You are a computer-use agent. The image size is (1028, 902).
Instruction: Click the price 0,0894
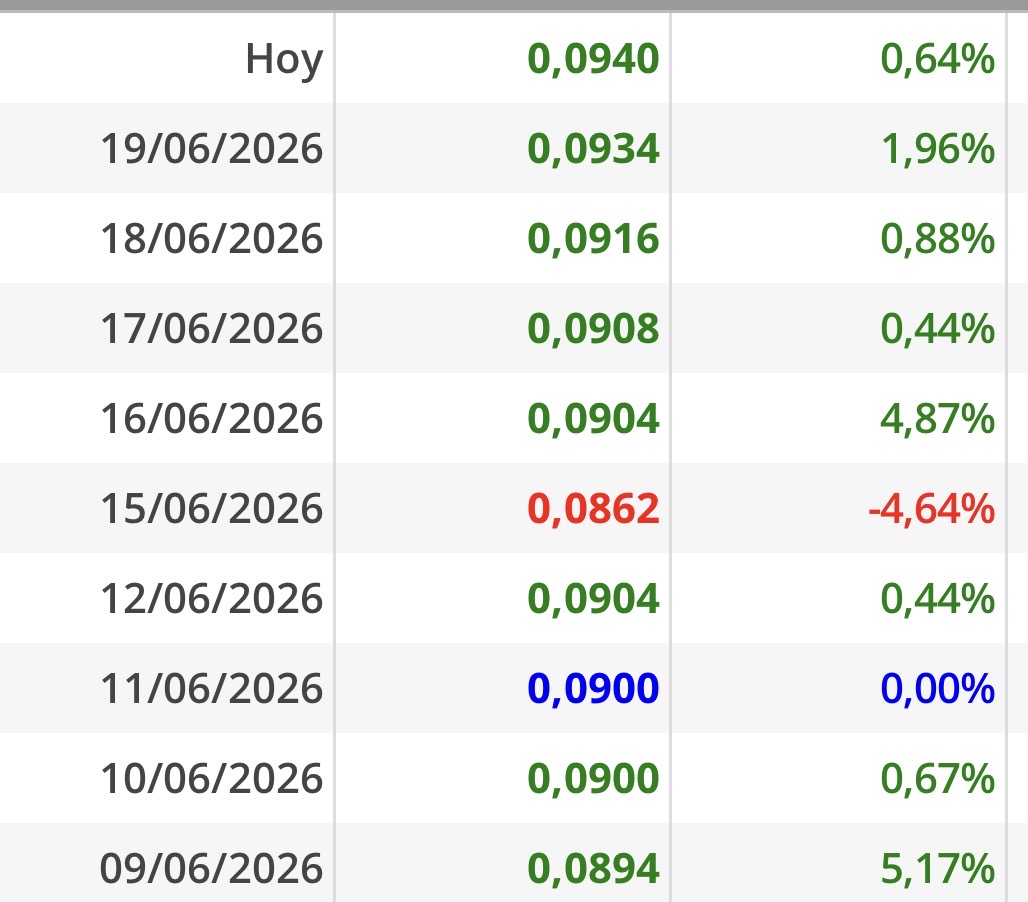point(593,868)
